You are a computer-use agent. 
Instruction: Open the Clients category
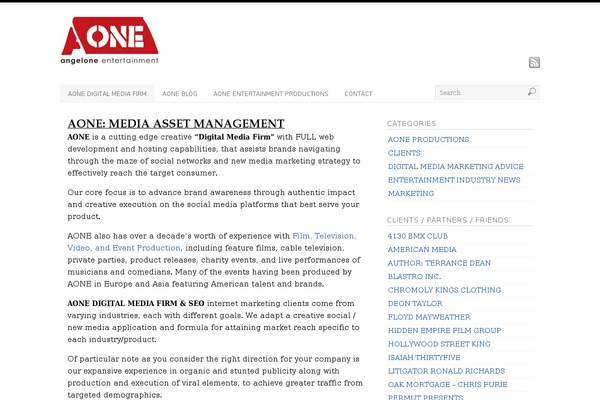(404, 153)
